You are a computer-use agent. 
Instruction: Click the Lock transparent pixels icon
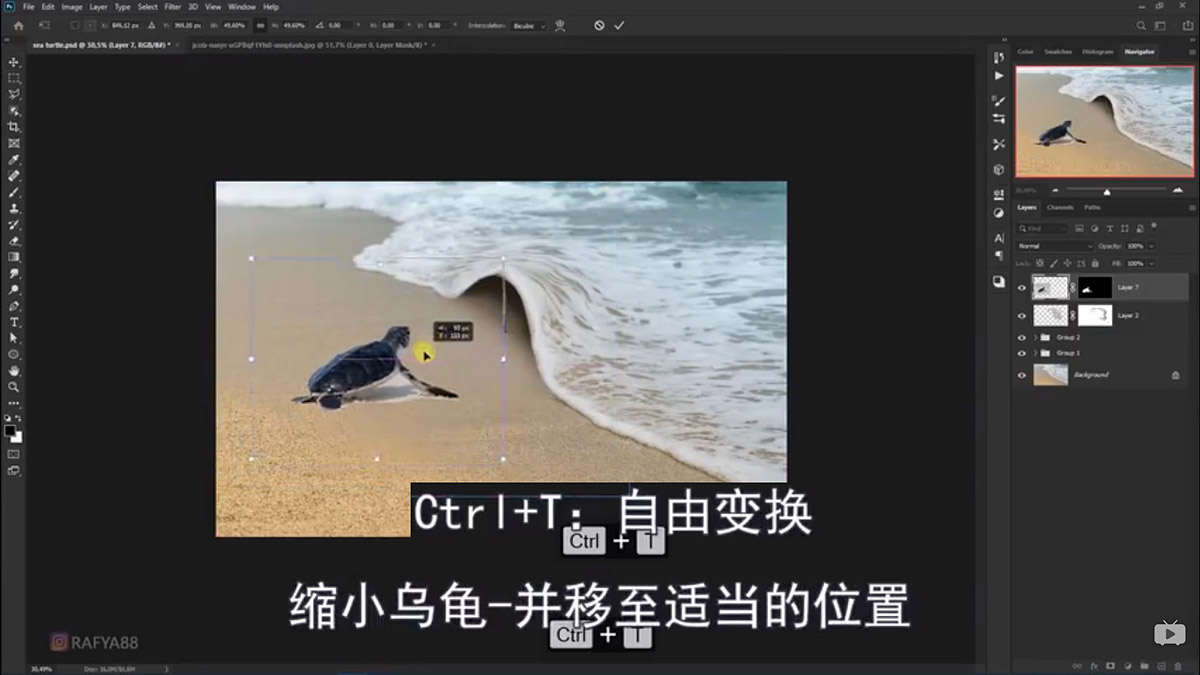click(x=1039, y=263)
